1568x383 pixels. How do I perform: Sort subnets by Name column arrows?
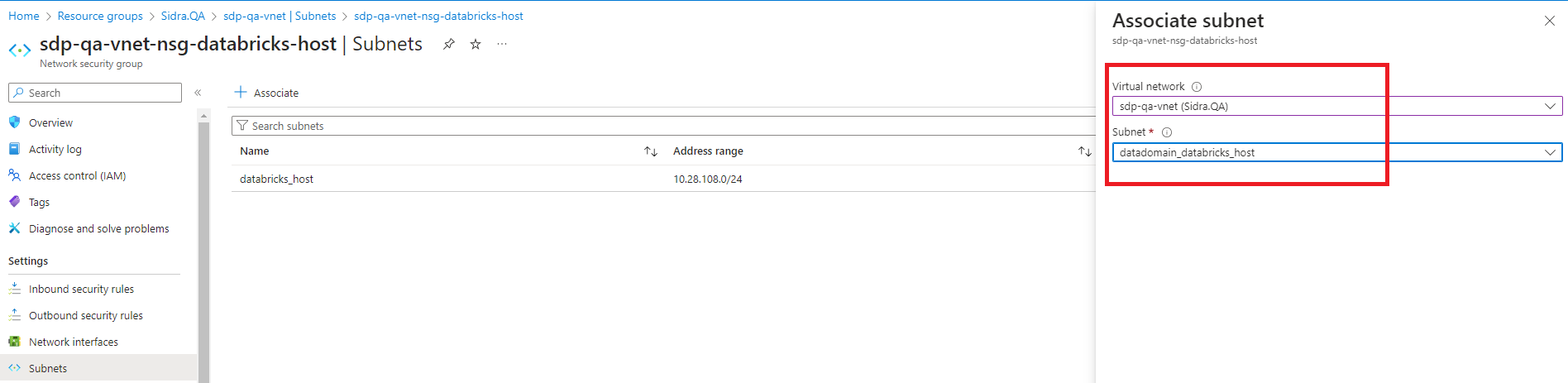pos(651,151)
